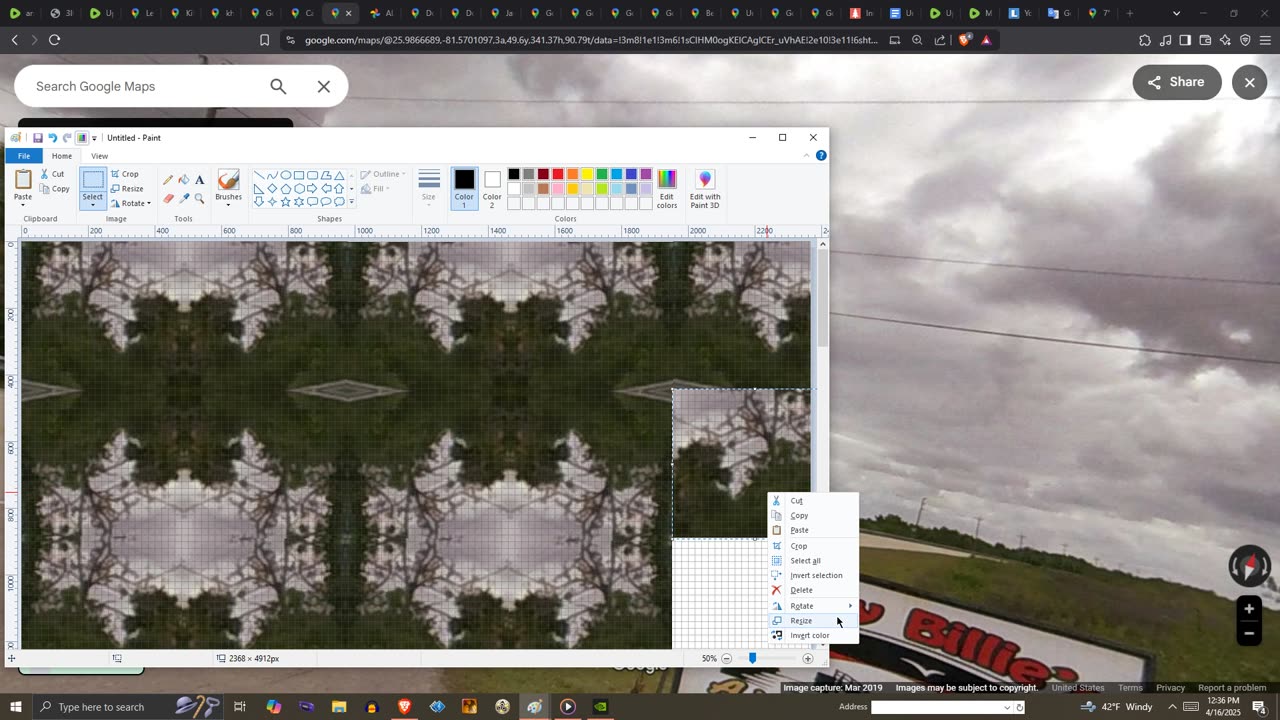Set Color 1 as active color
This screenshot has width=1280, height=720.
click(464, 187)
